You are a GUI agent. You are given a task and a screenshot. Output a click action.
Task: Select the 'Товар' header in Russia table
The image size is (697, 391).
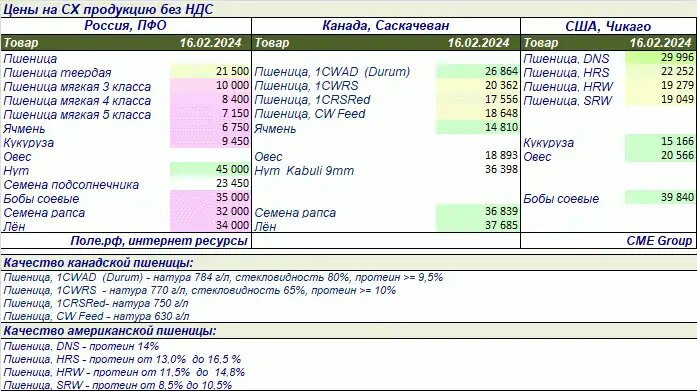coord(21,43)
